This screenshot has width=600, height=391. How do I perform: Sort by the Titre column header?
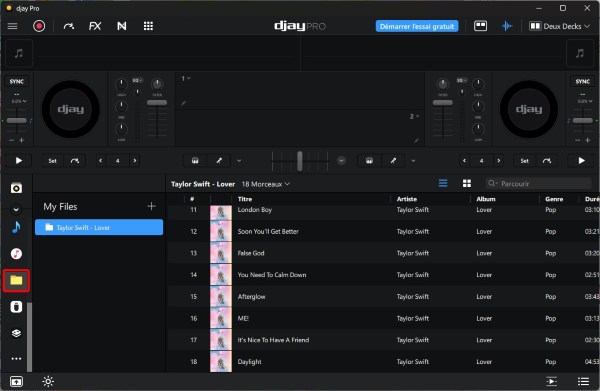point(245,199)
